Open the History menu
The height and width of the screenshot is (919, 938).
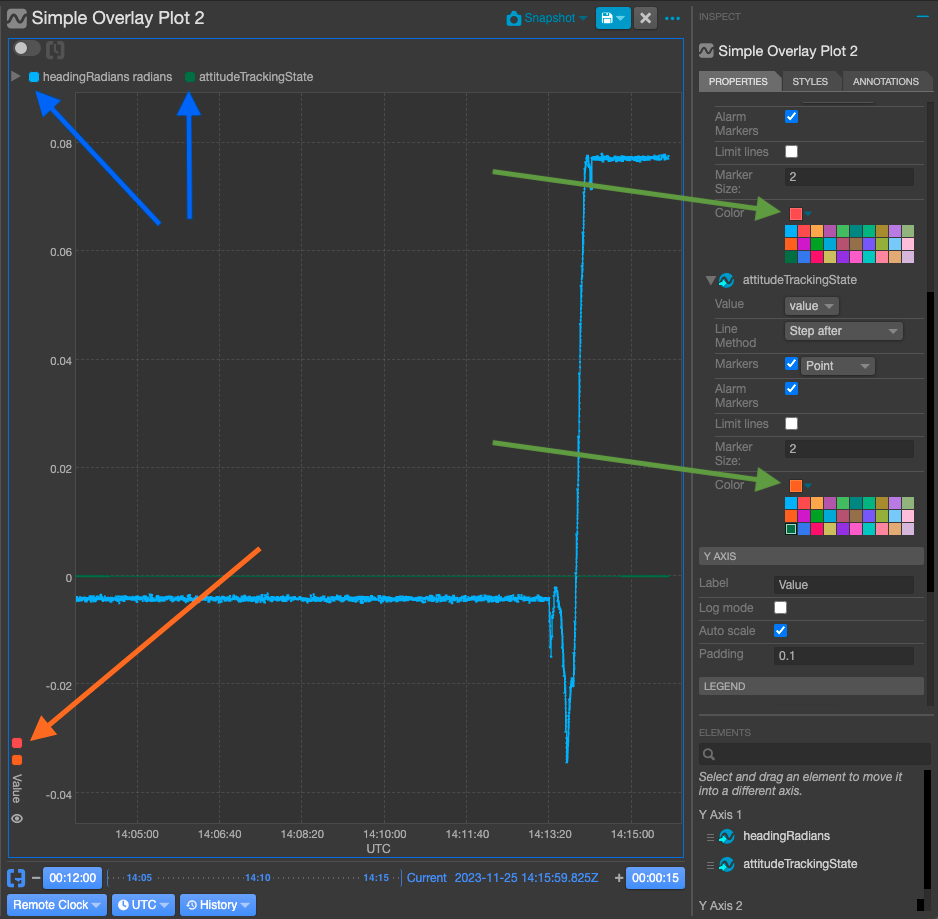coord(217,904)
